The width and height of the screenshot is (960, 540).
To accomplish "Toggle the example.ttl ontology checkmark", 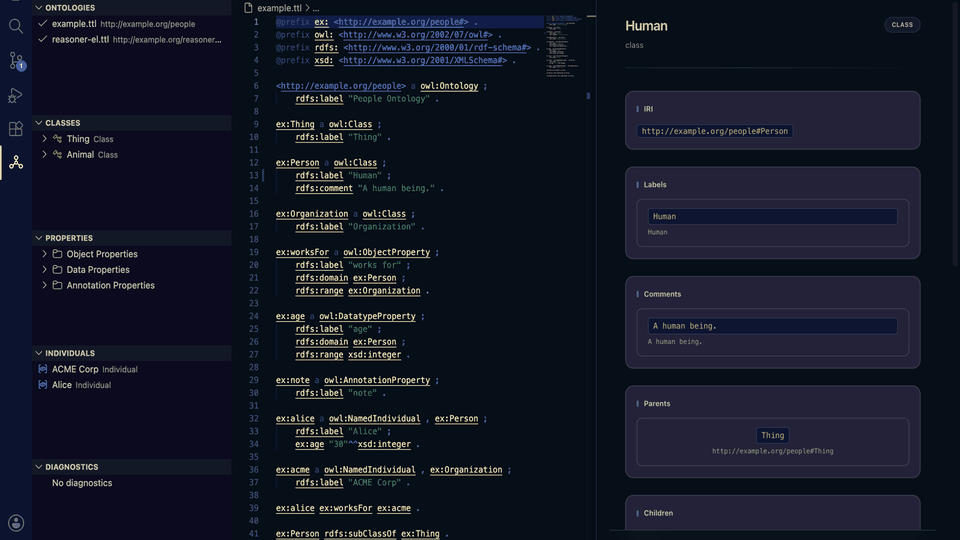I will coord(42,24).
